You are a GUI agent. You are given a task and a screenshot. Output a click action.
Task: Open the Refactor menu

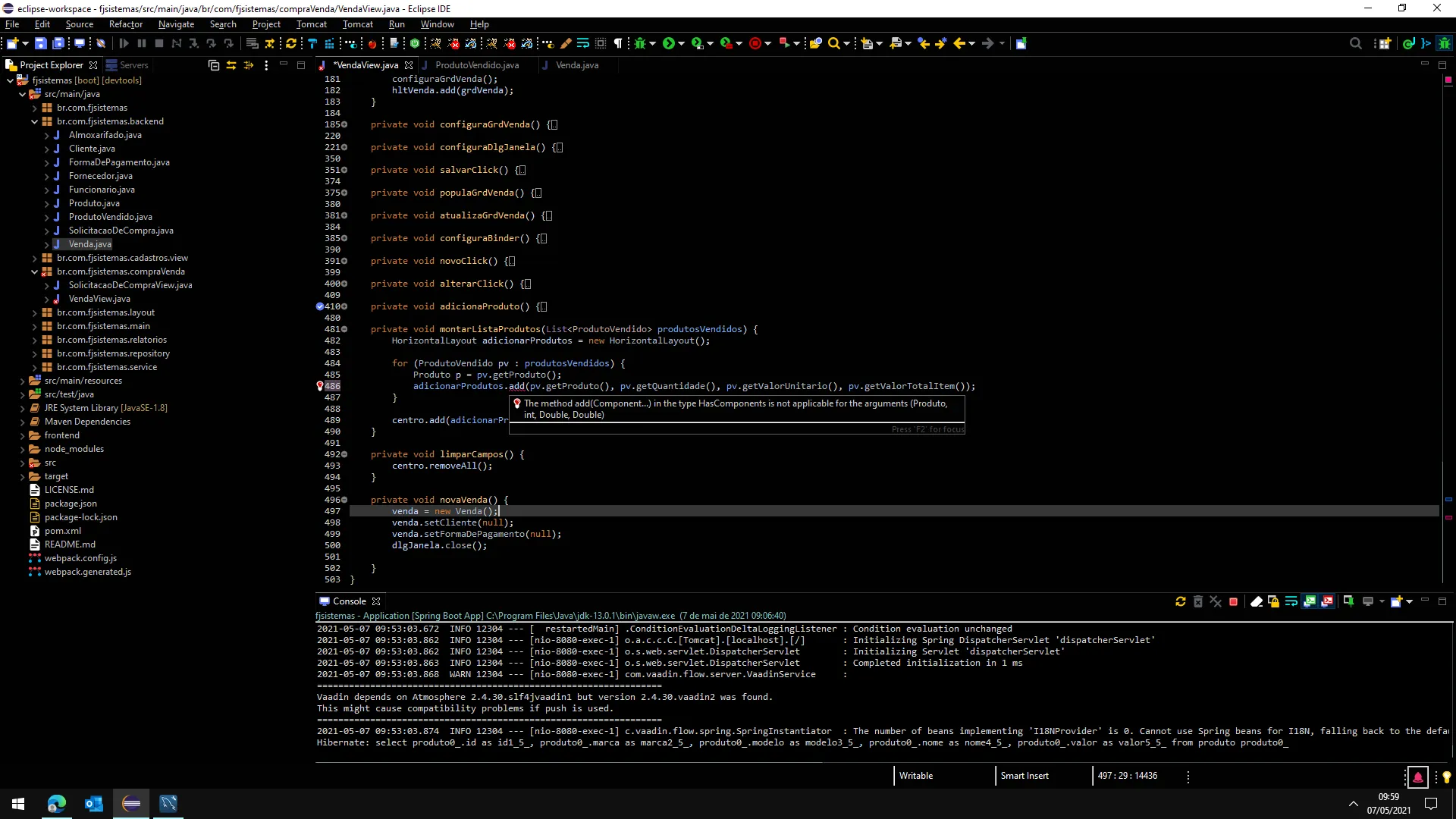(x=125, y=24)
